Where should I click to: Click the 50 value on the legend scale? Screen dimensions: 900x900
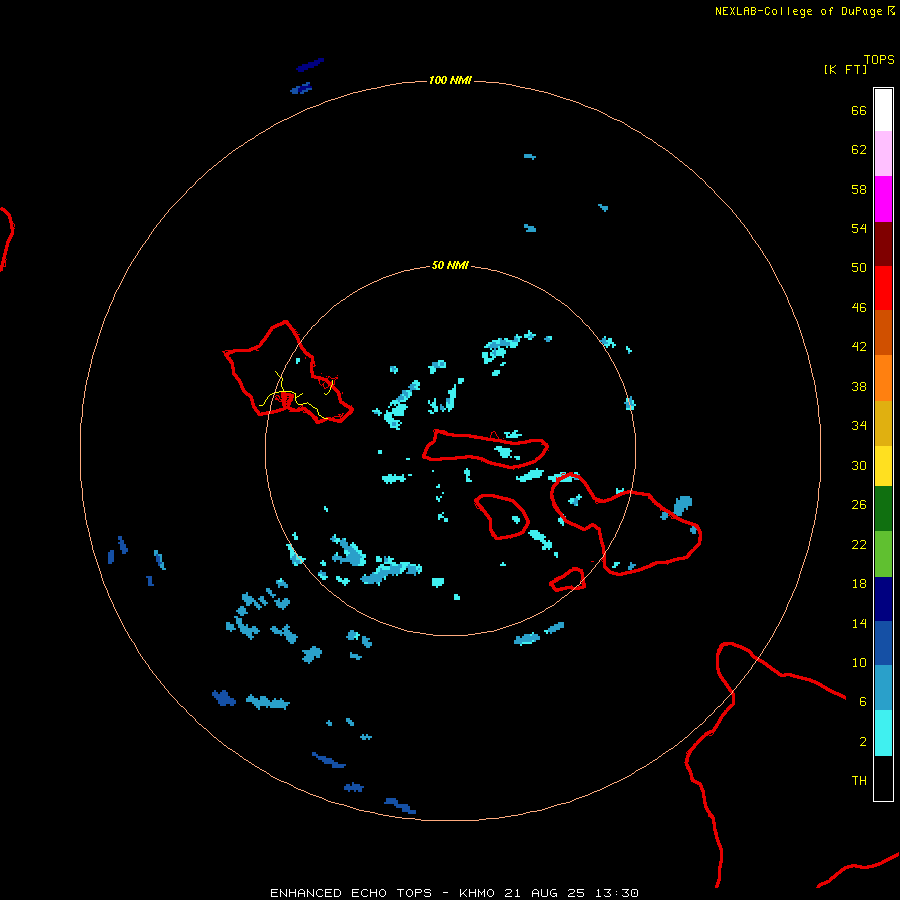pos(859,267)
